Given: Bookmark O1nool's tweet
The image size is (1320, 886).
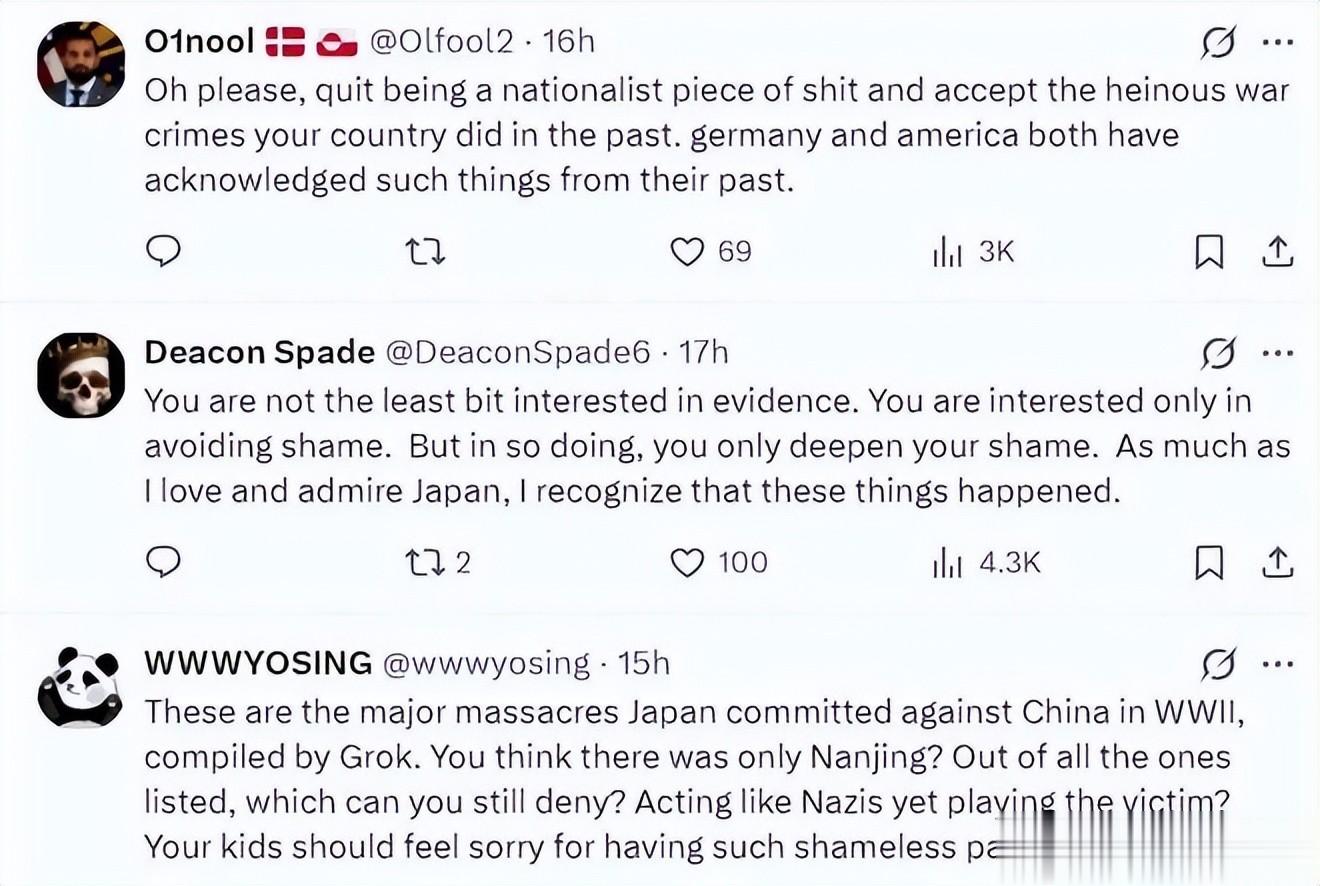Looking at the screenshot, I should point(1209,251).
